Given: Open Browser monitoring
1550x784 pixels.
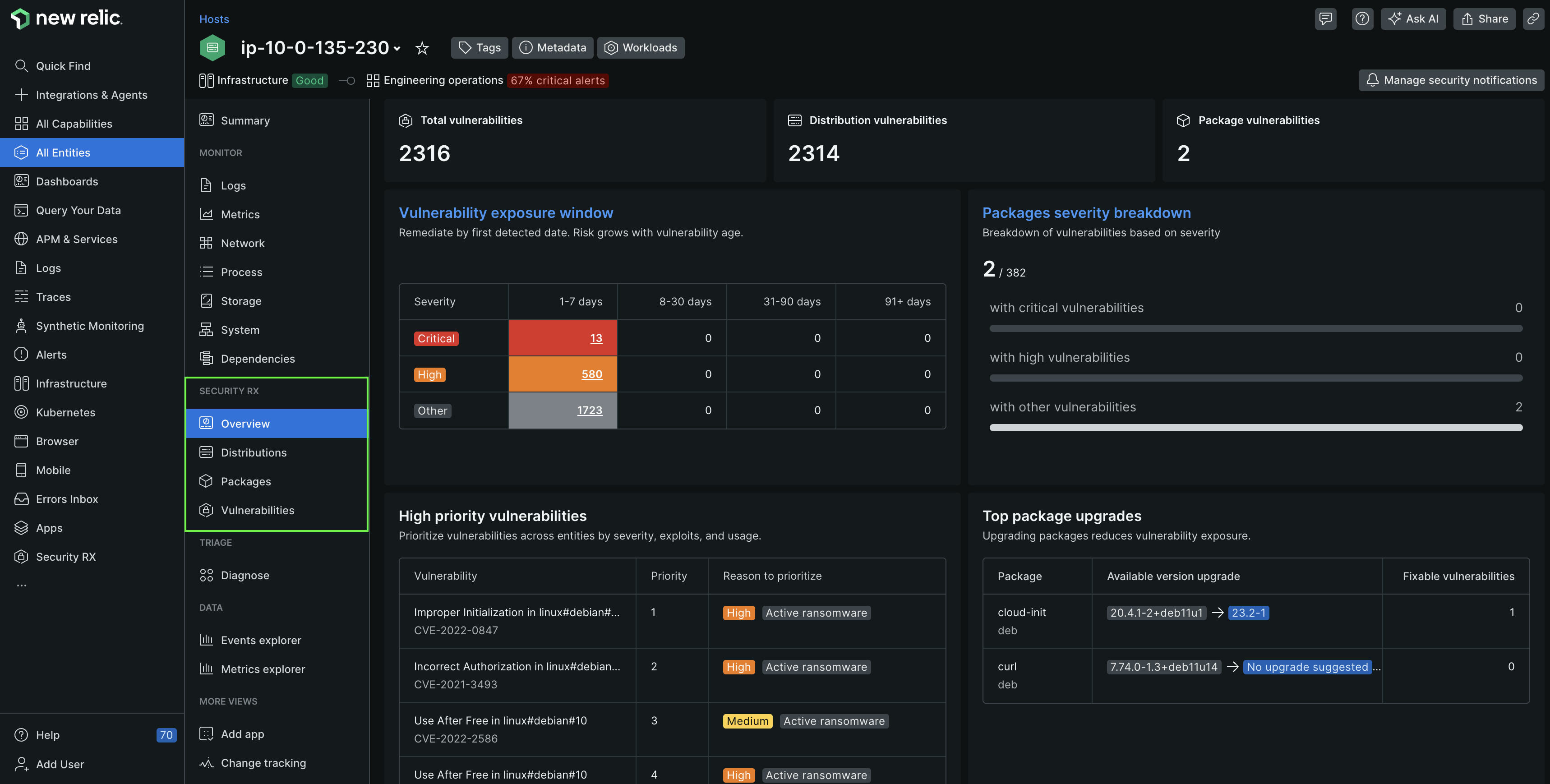Looking at the screenshot, I should pos(92,441).
